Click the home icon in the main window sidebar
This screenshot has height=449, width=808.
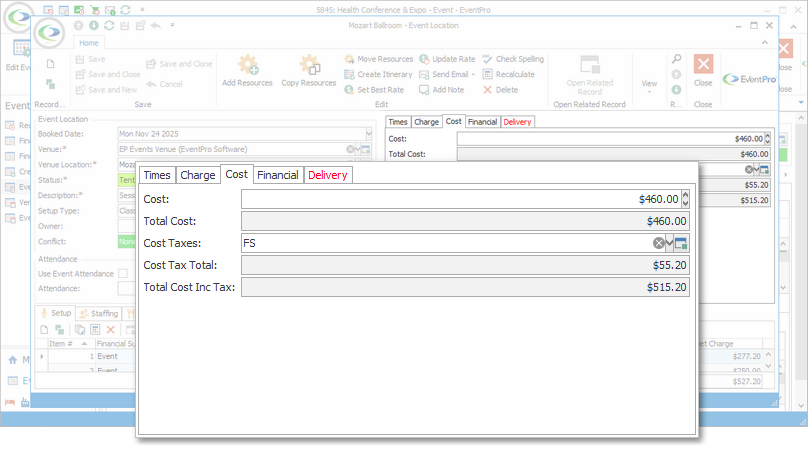(x=12, y=360)
